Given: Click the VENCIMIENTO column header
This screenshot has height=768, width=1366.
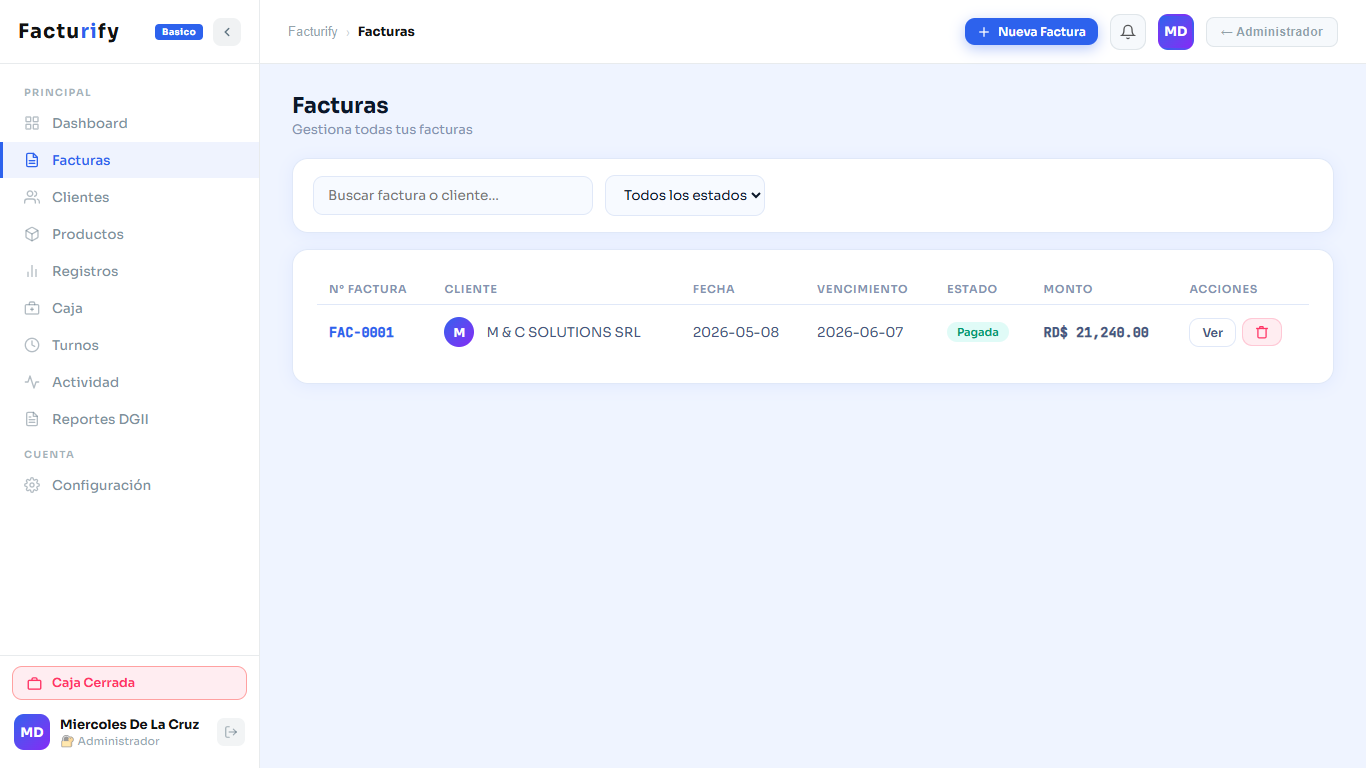Looking at the screenshot, I should [x=862, y=289].
